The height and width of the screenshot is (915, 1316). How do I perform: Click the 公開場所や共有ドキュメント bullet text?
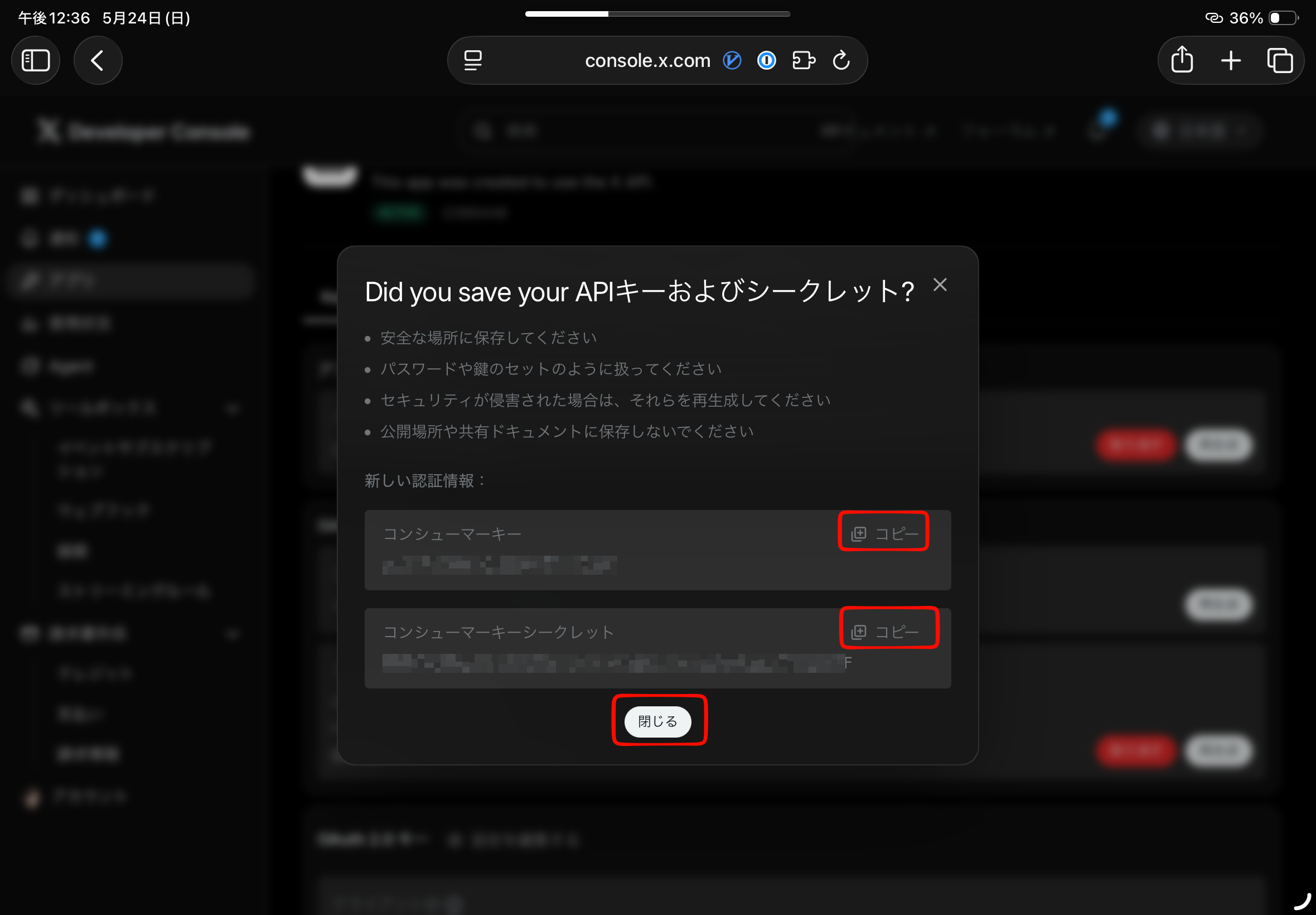(x=567, y=431)
